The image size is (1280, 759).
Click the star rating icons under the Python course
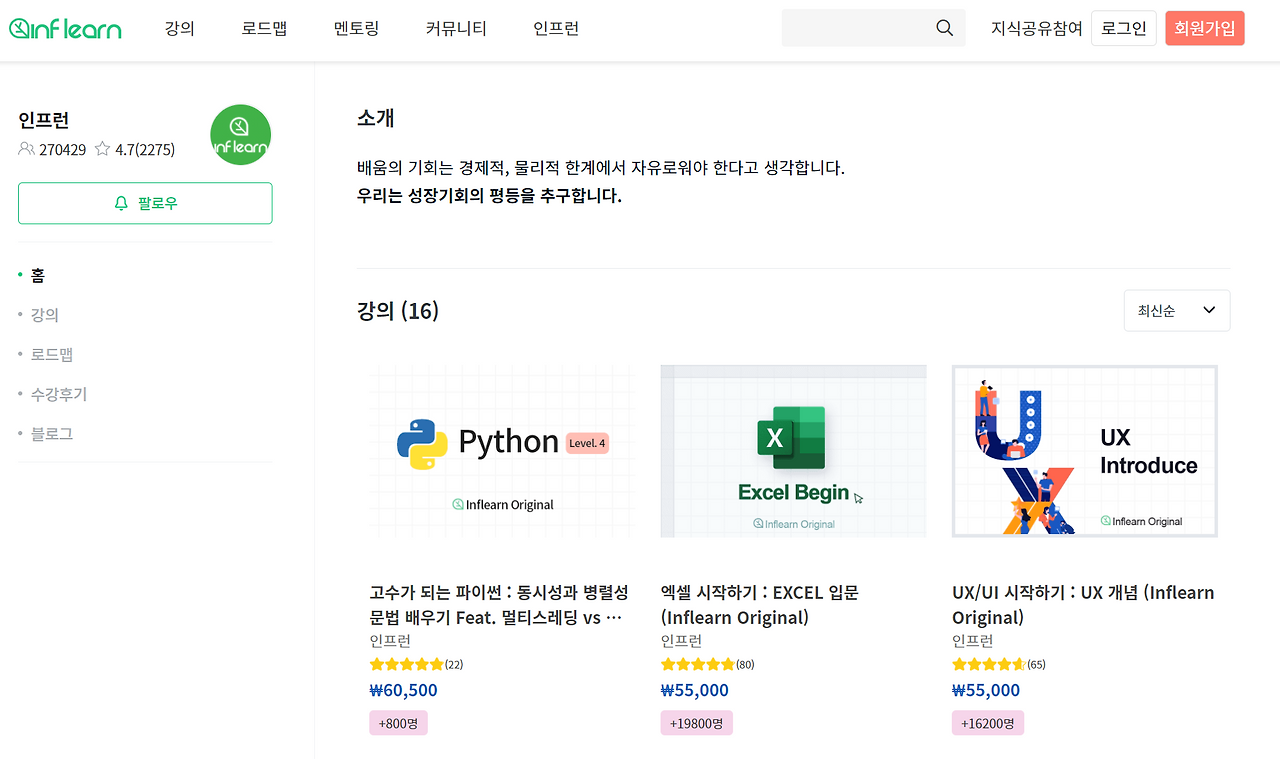408,663
